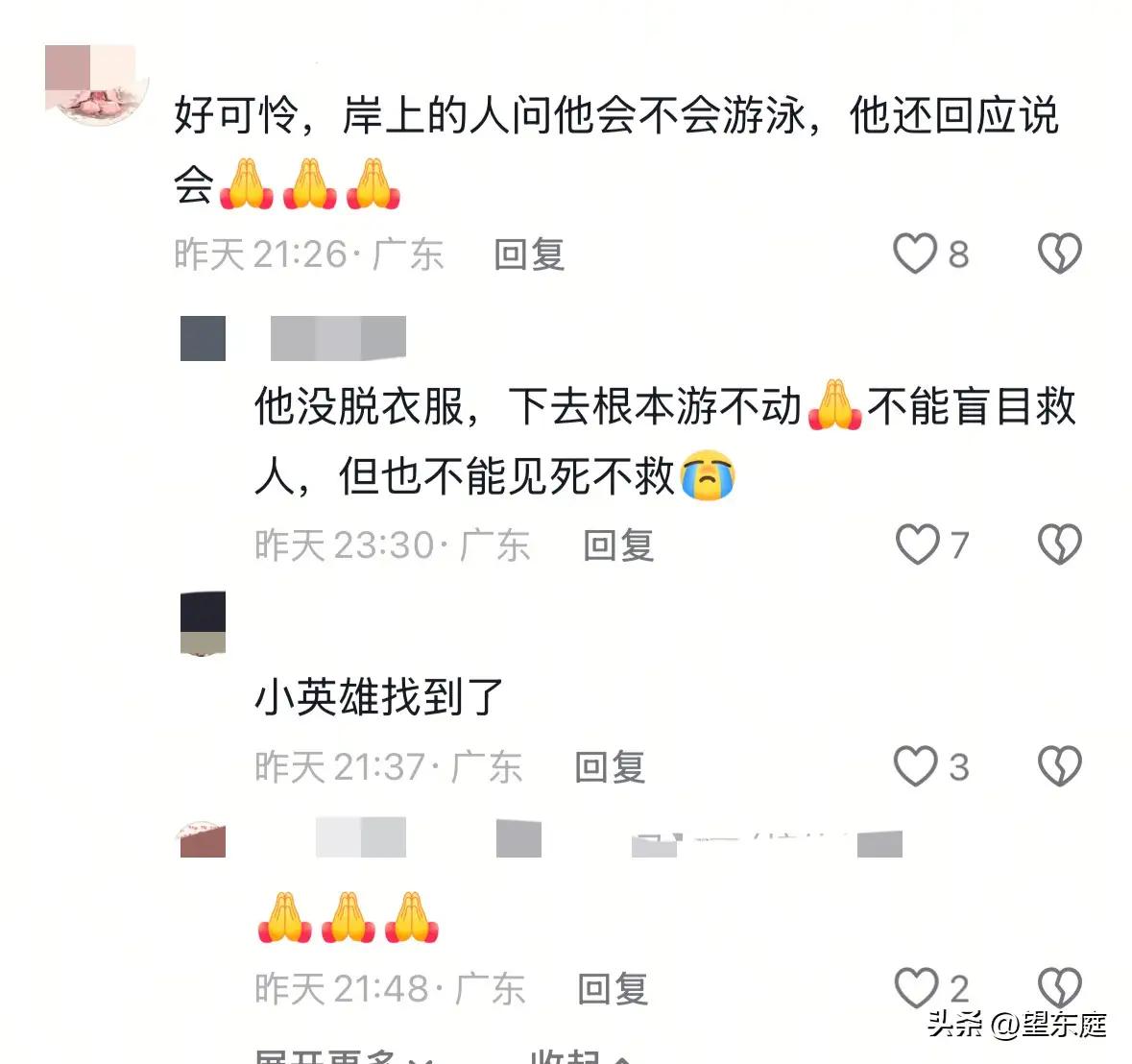Open avatar of the praying-hands commenter
Image resolution: width=1132 pixels, height=1064 pixels.
click(203, 838)
